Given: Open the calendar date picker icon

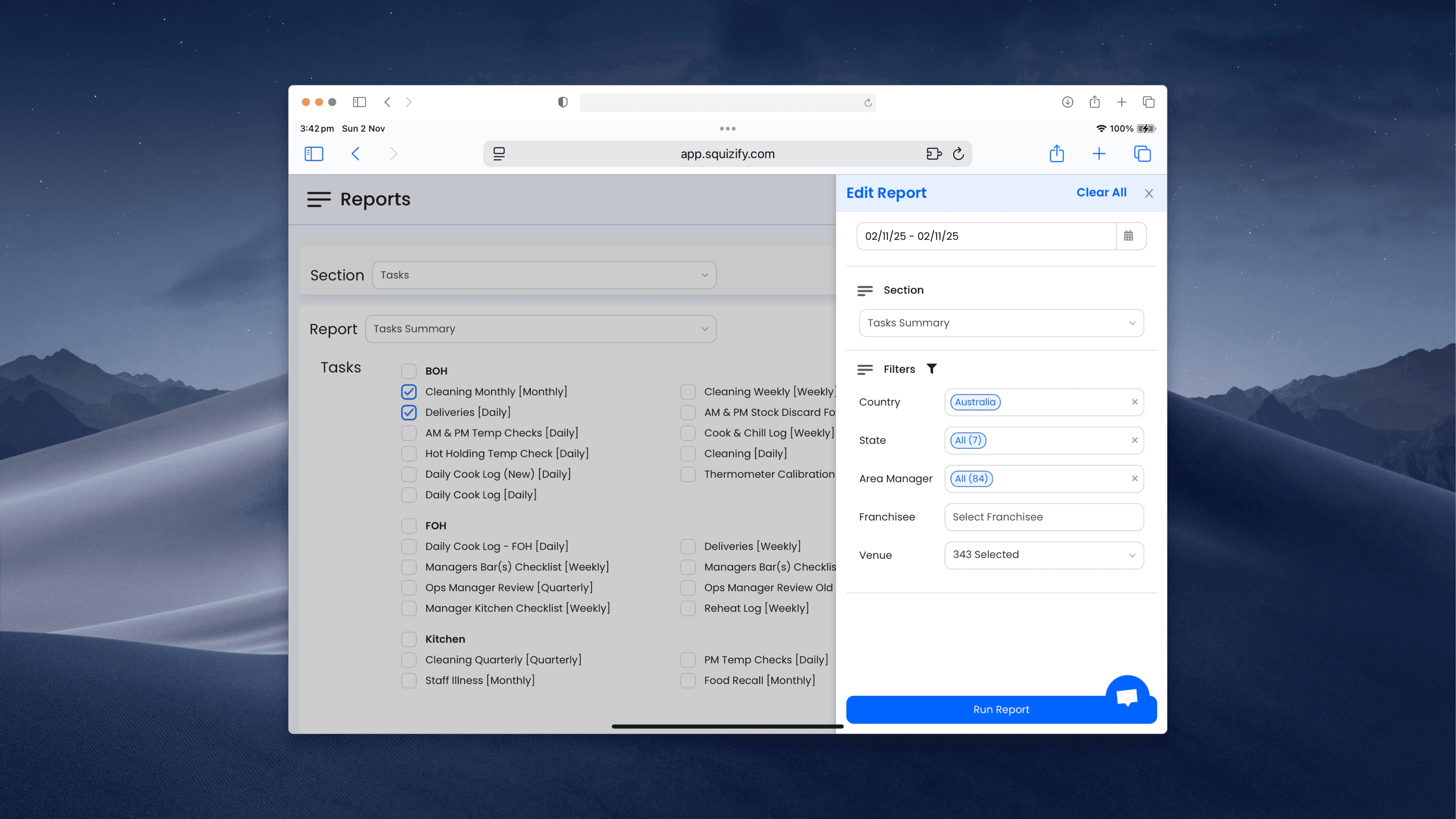Looking at the screenshot, I should tap(1128, 236).
